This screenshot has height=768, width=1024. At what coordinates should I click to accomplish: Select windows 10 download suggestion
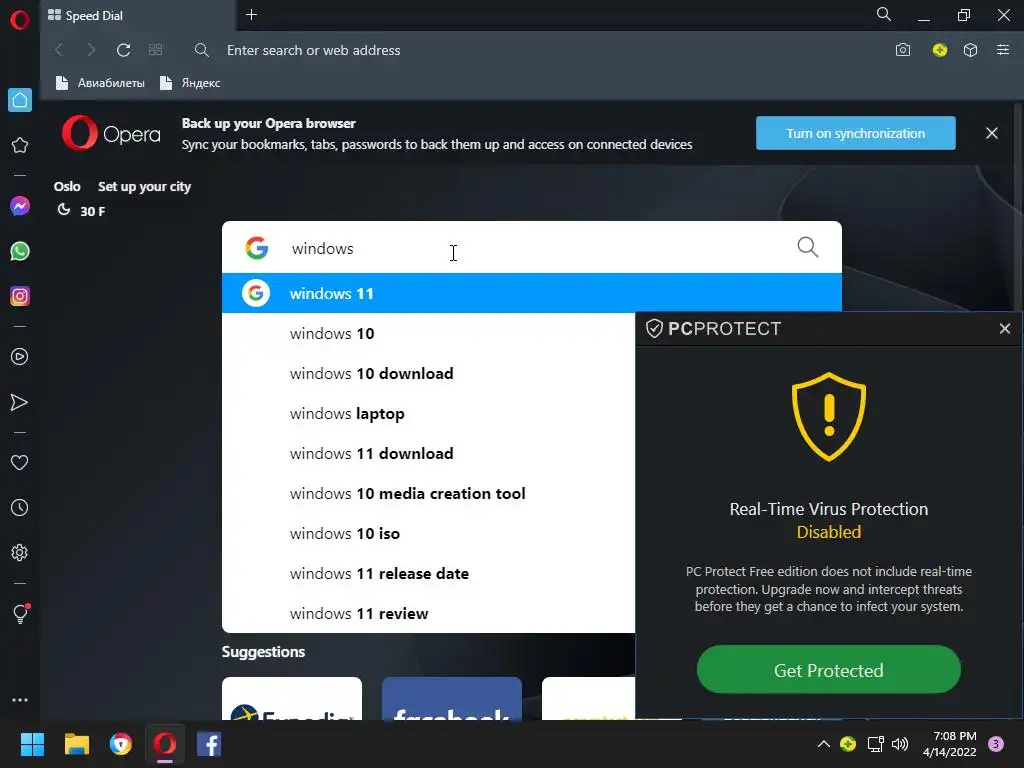tap(428, 374)
